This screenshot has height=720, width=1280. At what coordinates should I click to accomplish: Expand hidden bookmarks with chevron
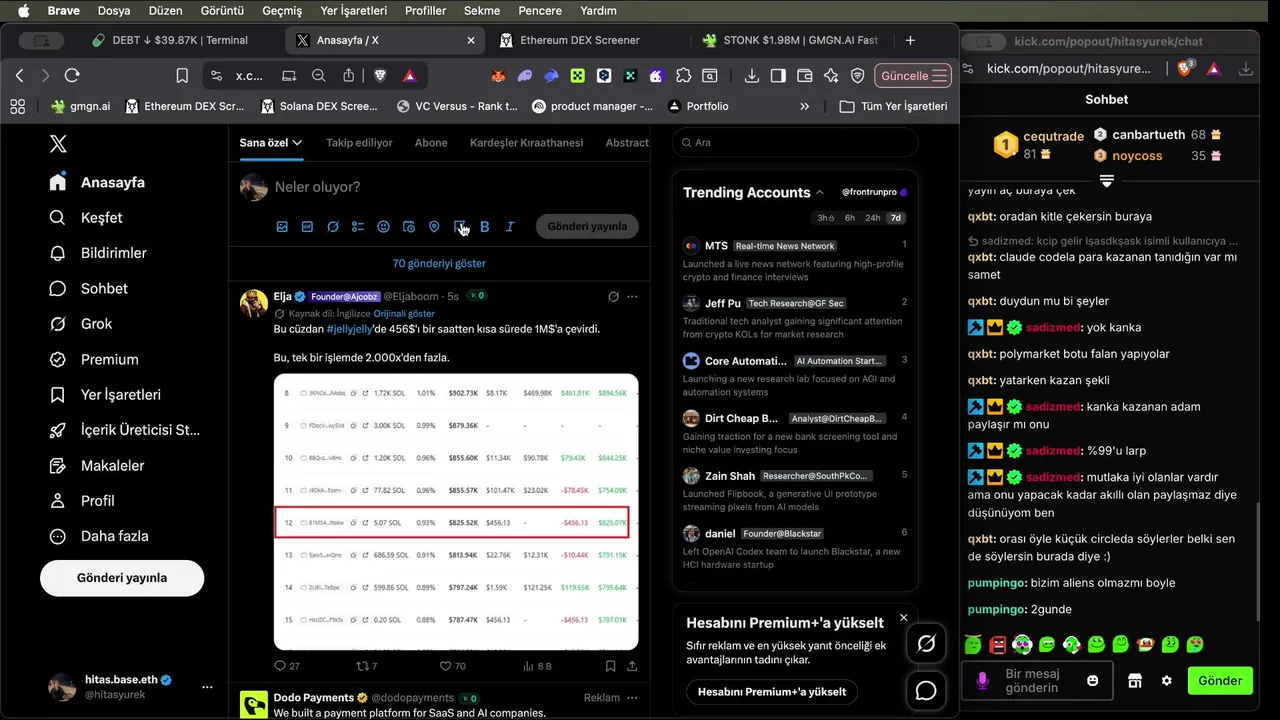pyautogui.click(x=805, y=106)
